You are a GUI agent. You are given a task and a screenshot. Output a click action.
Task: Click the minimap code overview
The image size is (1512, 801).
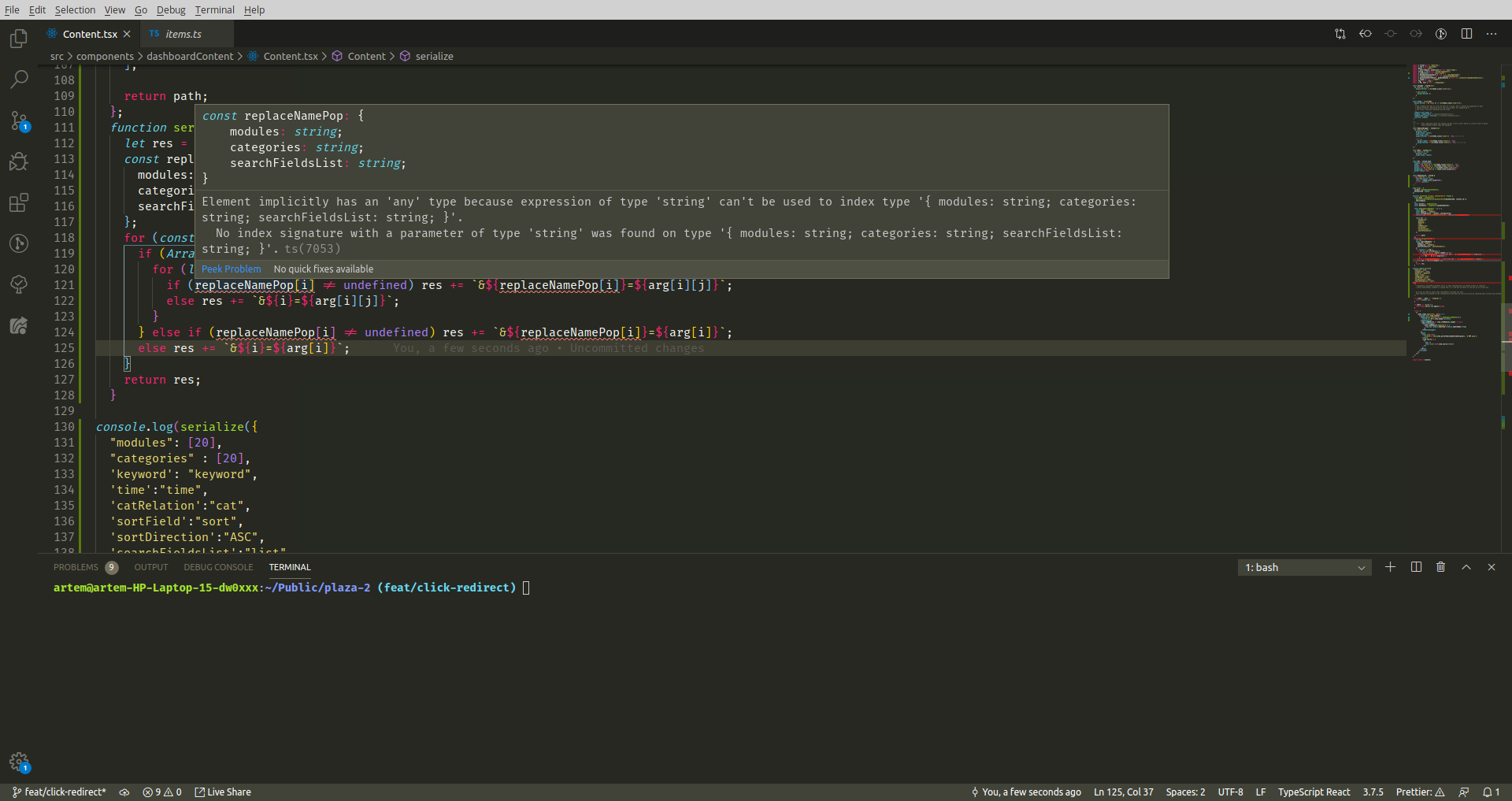click(1455, 213)
